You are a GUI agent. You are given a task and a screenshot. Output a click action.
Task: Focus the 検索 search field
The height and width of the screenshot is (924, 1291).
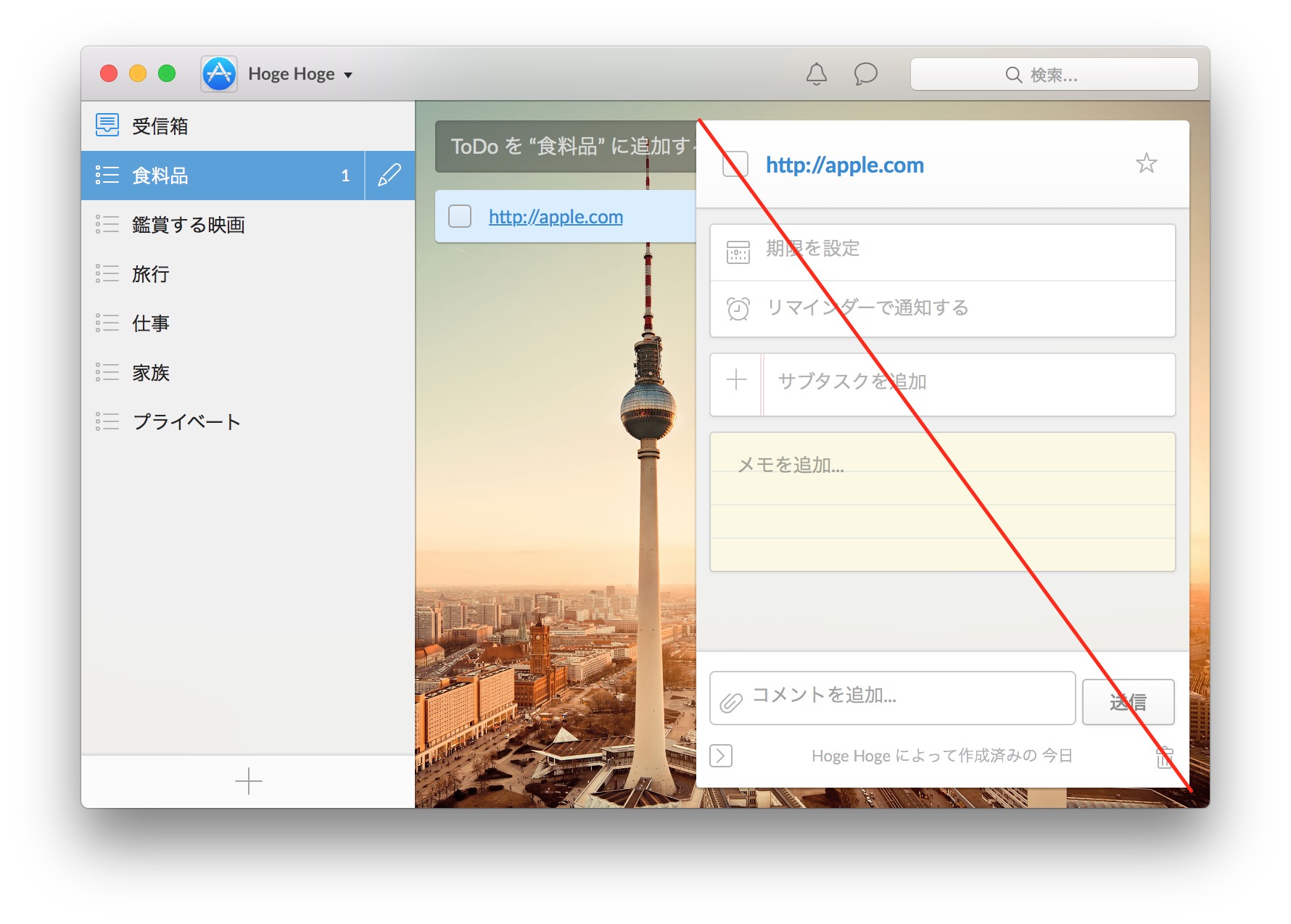point(1054,74)
